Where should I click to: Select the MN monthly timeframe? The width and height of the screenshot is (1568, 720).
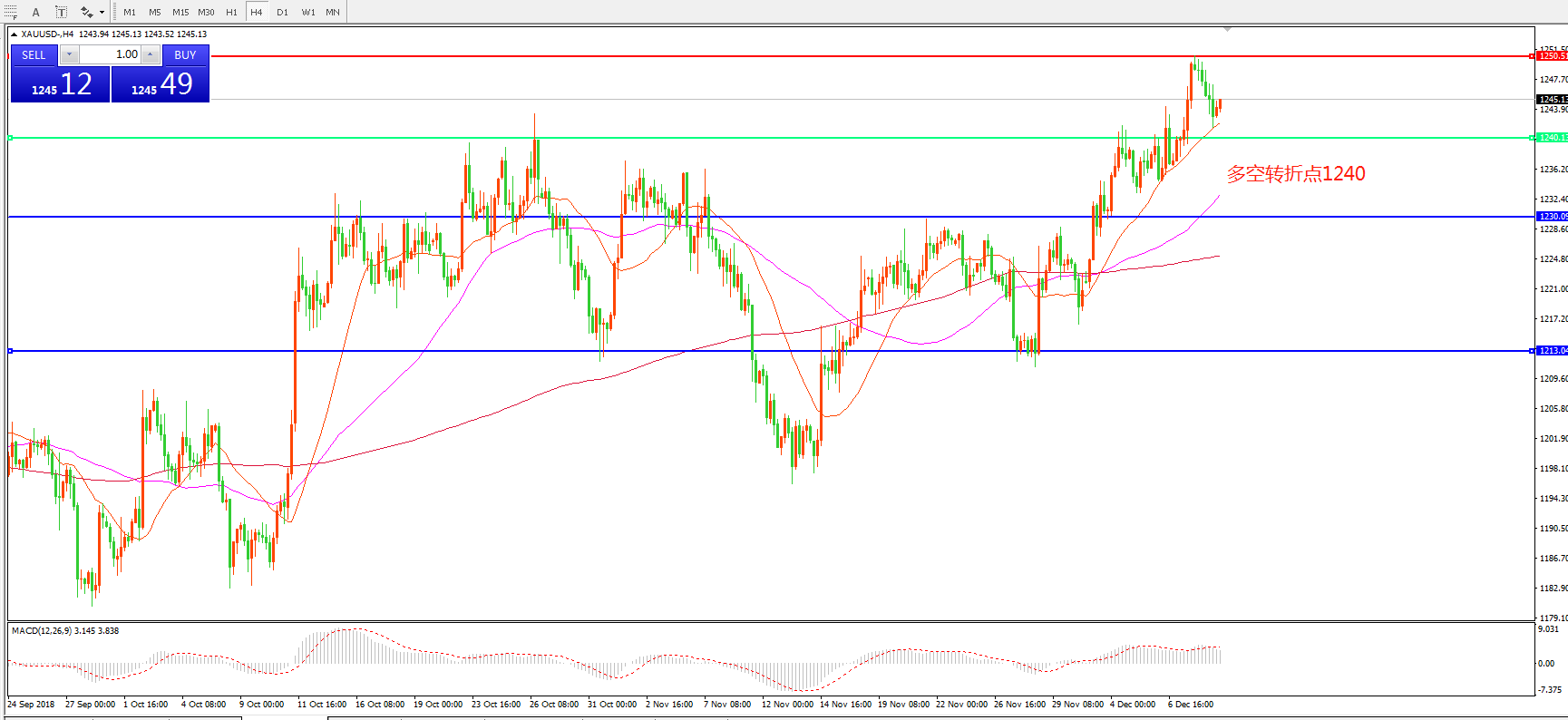pos(333,12)
